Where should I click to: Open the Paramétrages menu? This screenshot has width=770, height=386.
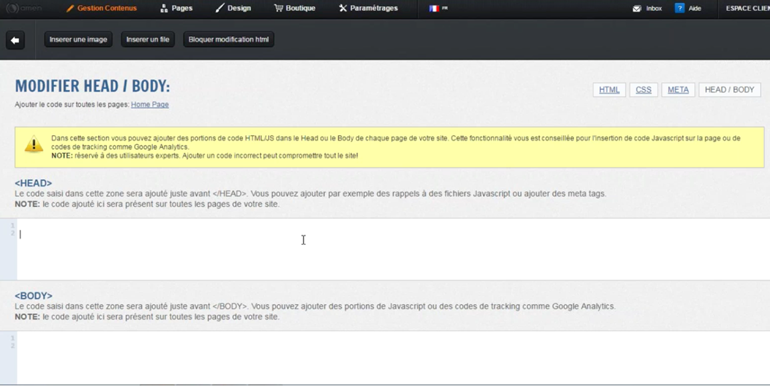368,8
